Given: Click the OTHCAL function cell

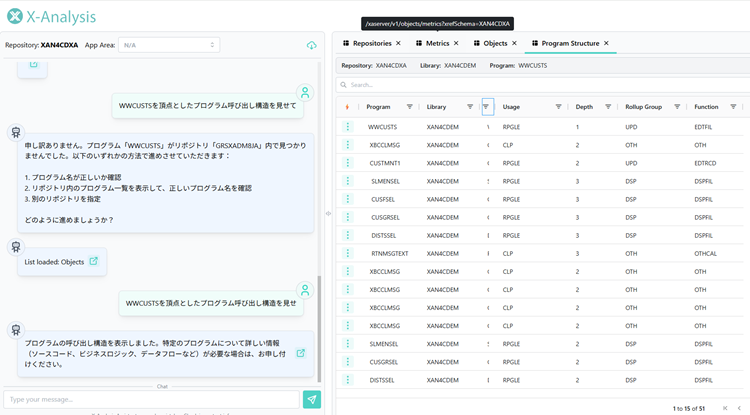Looking at the screenshot, I should pos(705,253).
